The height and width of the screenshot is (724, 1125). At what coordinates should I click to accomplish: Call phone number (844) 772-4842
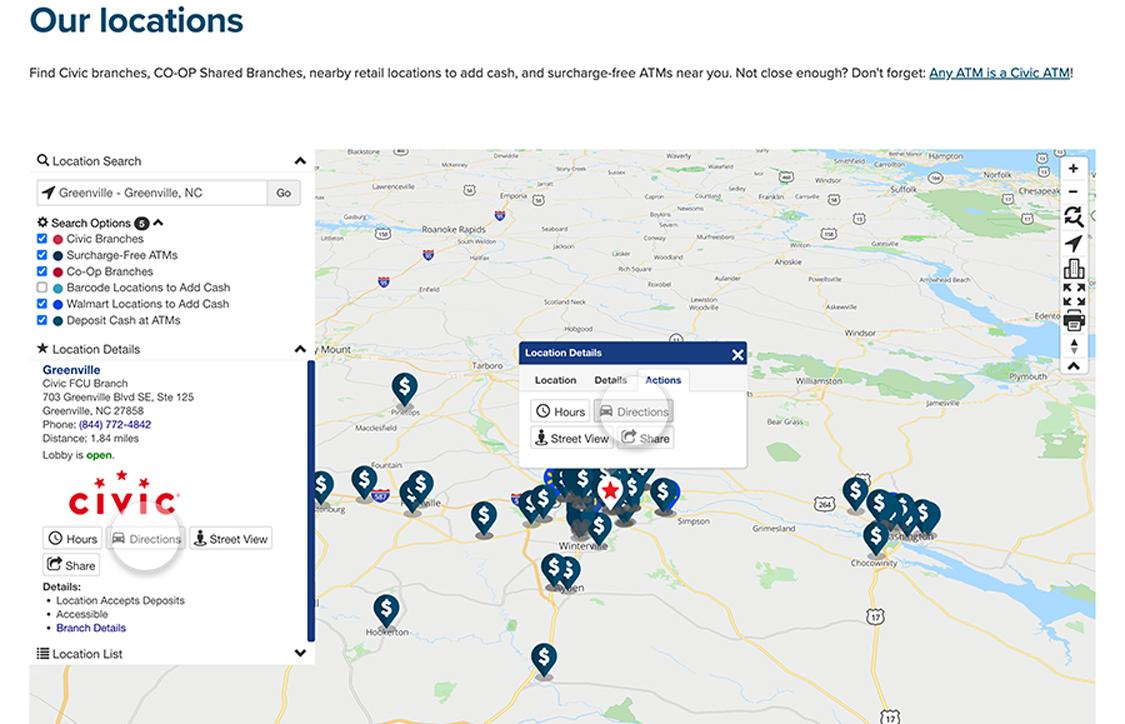[115, 424]
